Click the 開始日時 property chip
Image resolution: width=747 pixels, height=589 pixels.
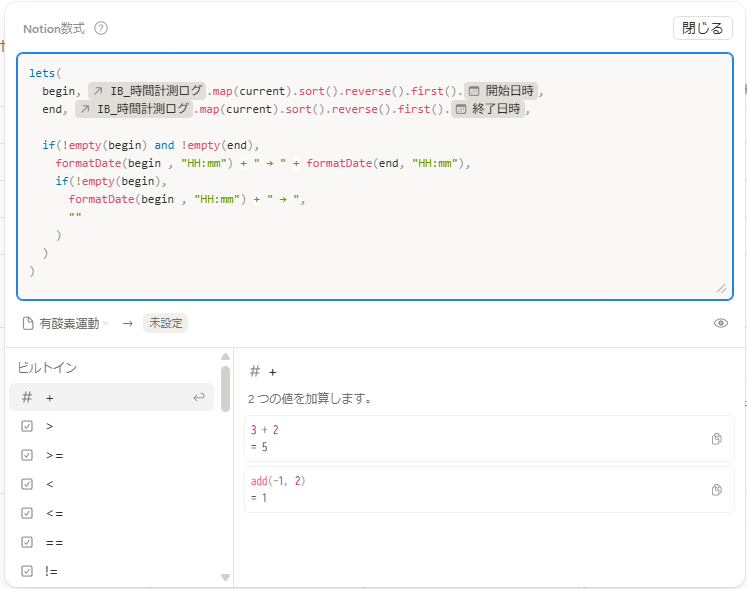tap(501, 91)
